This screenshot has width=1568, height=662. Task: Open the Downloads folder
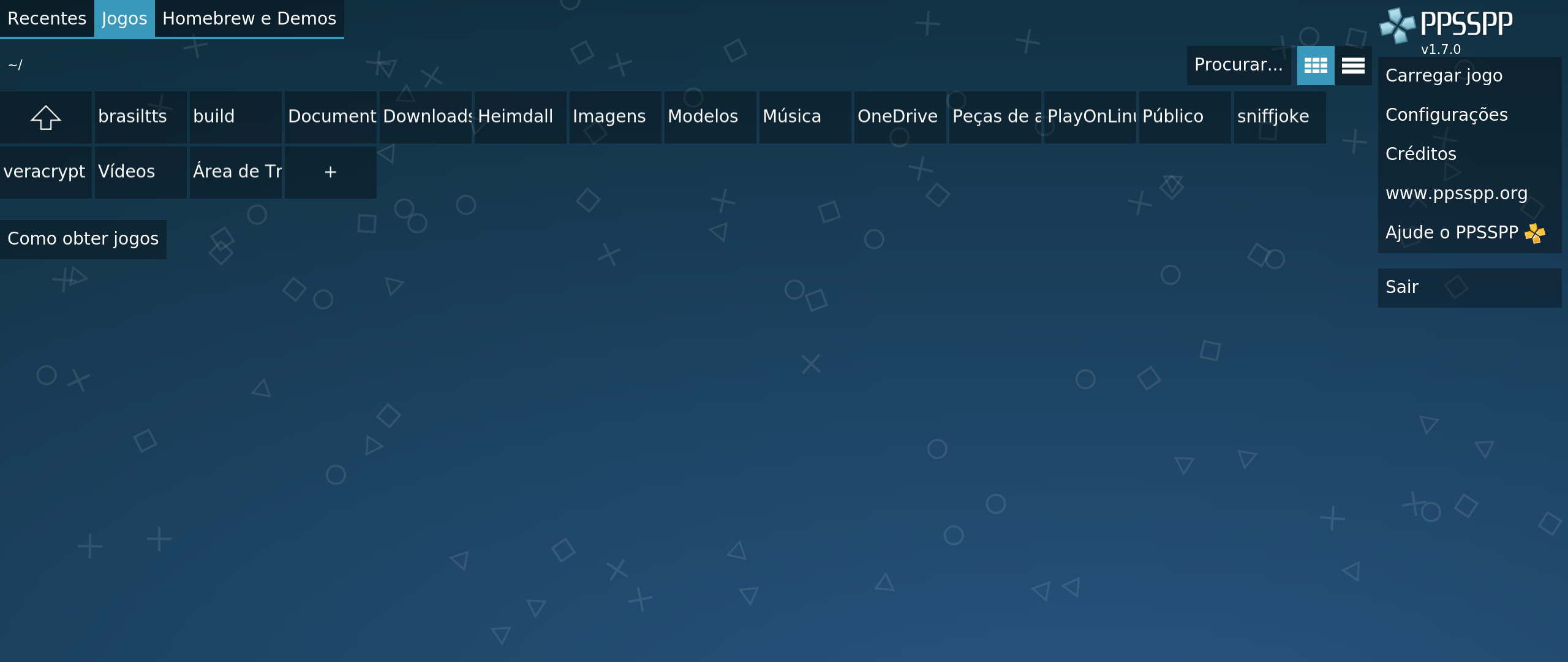426,117
